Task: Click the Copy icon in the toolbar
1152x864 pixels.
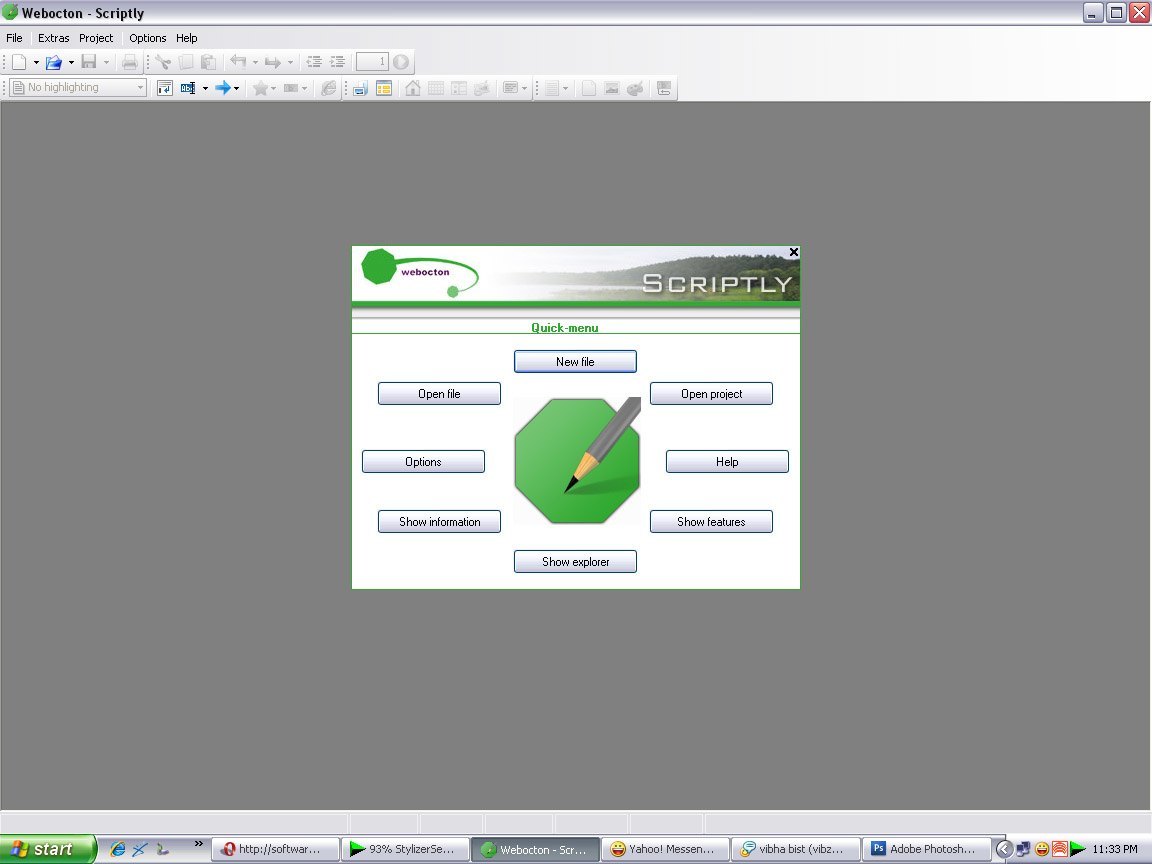Action: click(186, 62)
